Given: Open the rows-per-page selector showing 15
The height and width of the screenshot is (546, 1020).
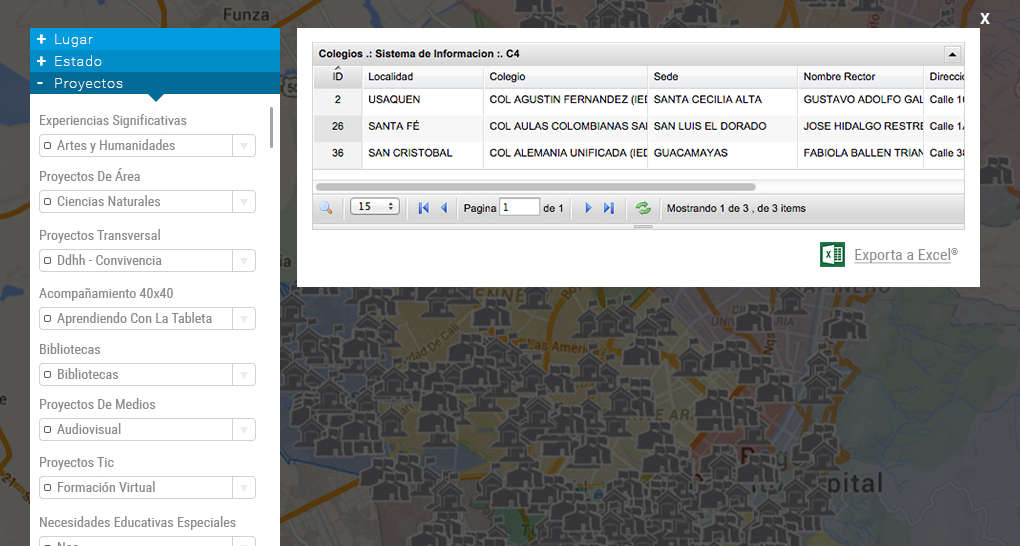Looking at the screenshot, I should pos(375,207).
